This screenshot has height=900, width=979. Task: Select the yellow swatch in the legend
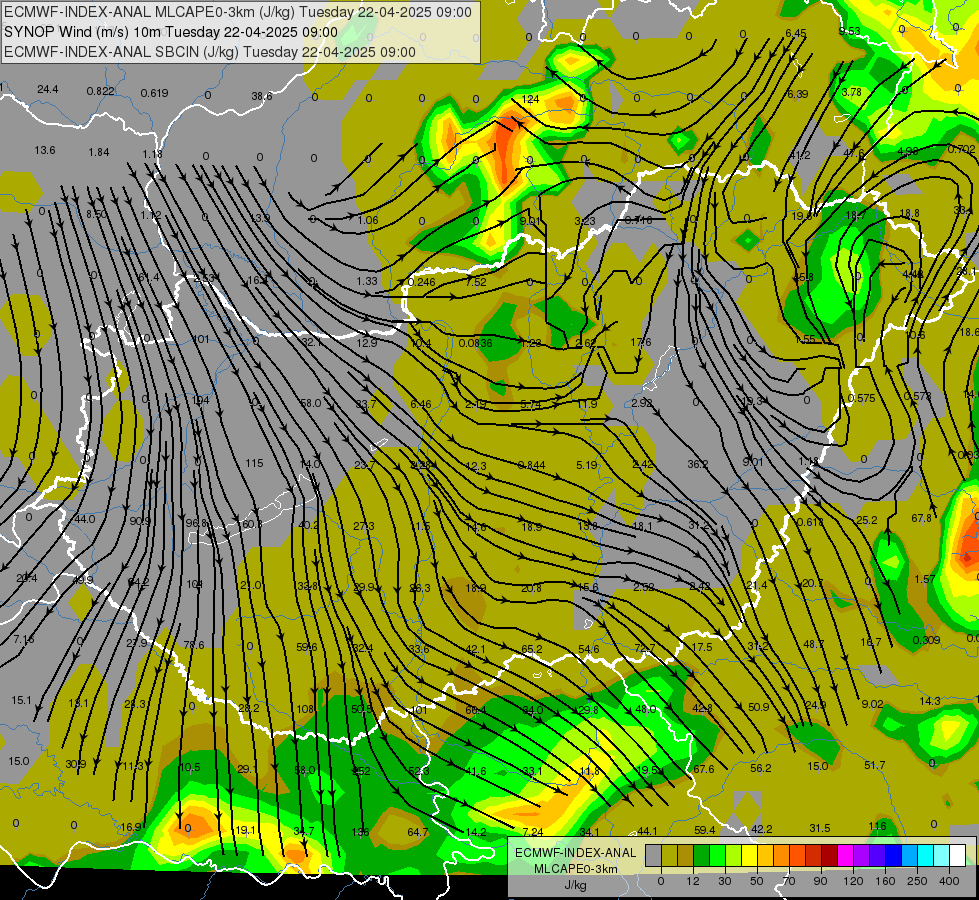[x=749, y=855]
